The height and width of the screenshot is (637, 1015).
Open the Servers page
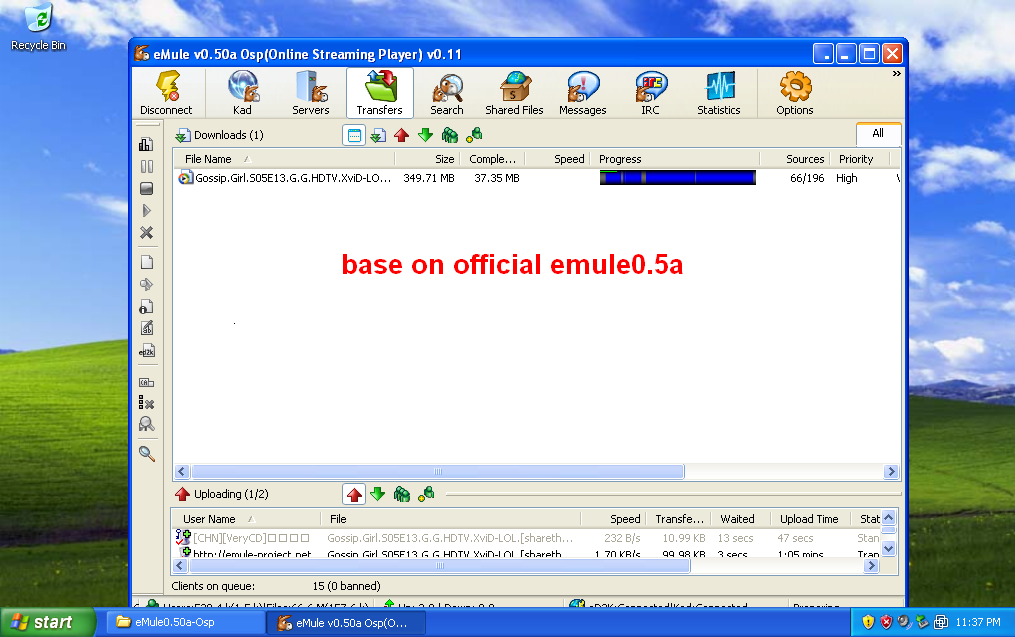pyautogui.click(x=311, y=93)
